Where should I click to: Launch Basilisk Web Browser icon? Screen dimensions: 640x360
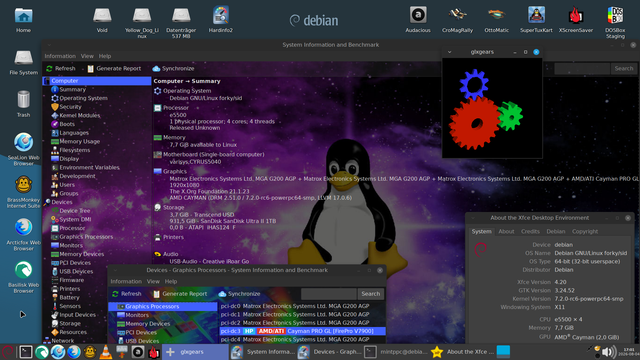23,277
